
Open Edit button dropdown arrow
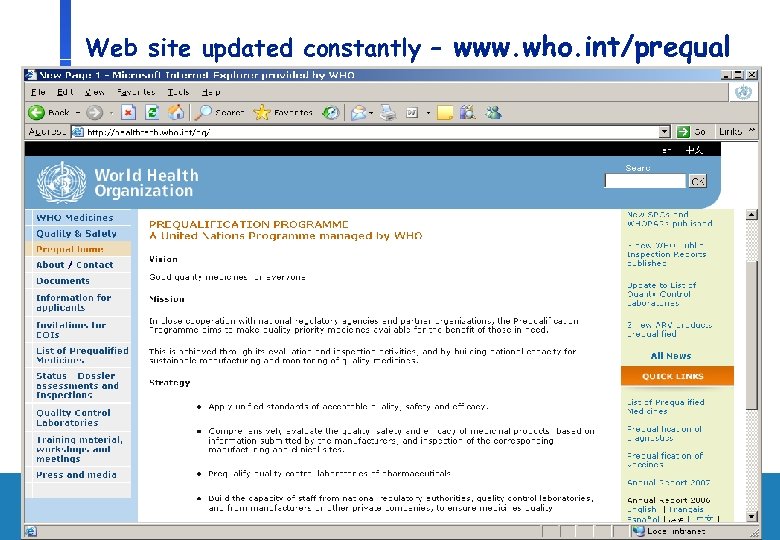click(428, 113)
